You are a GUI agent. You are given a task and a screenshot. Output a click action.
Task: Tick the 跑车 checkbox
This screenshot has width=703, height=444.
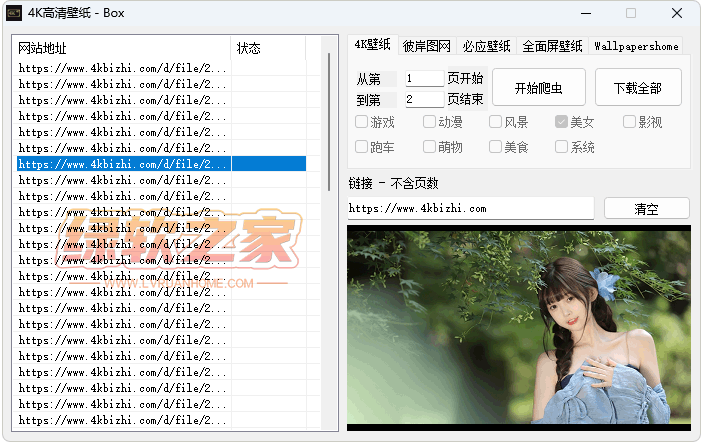[362, 147]
